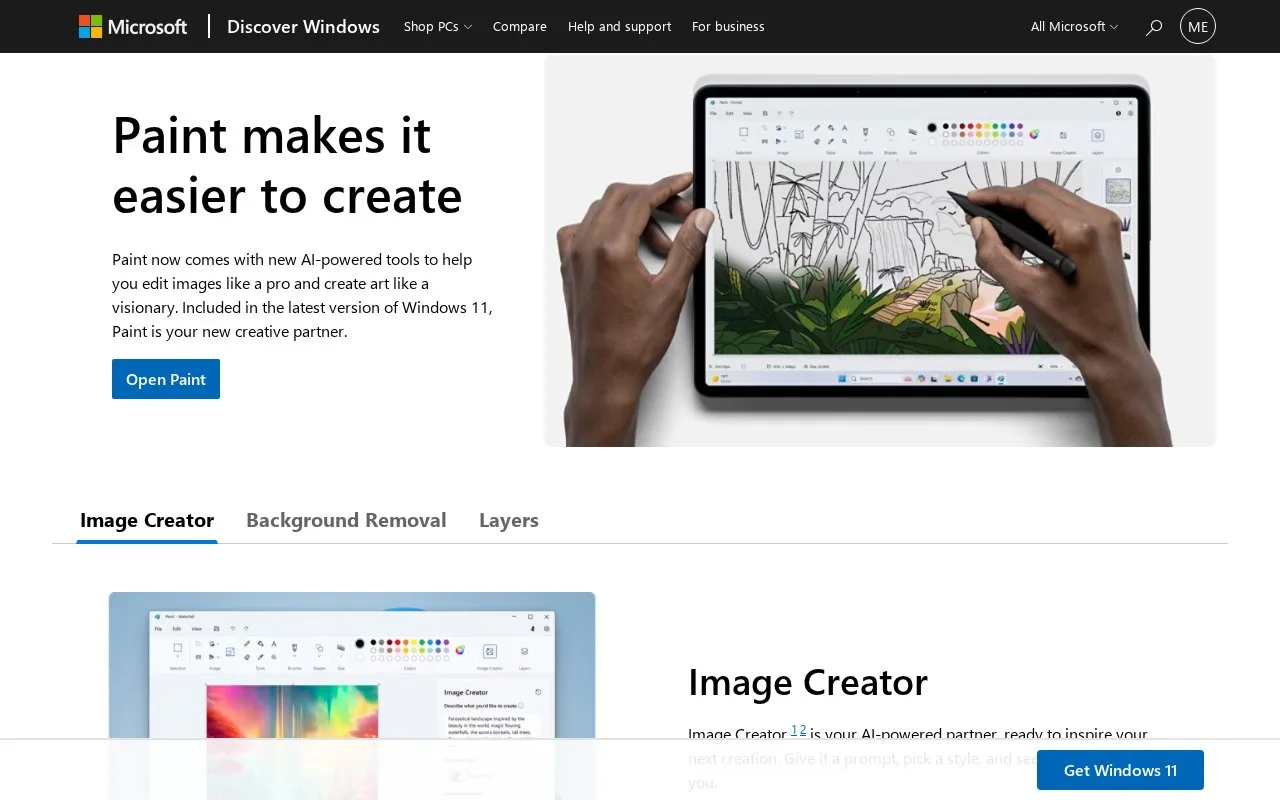
Task: Select For business in navigation
Action: tap(728, 26)
